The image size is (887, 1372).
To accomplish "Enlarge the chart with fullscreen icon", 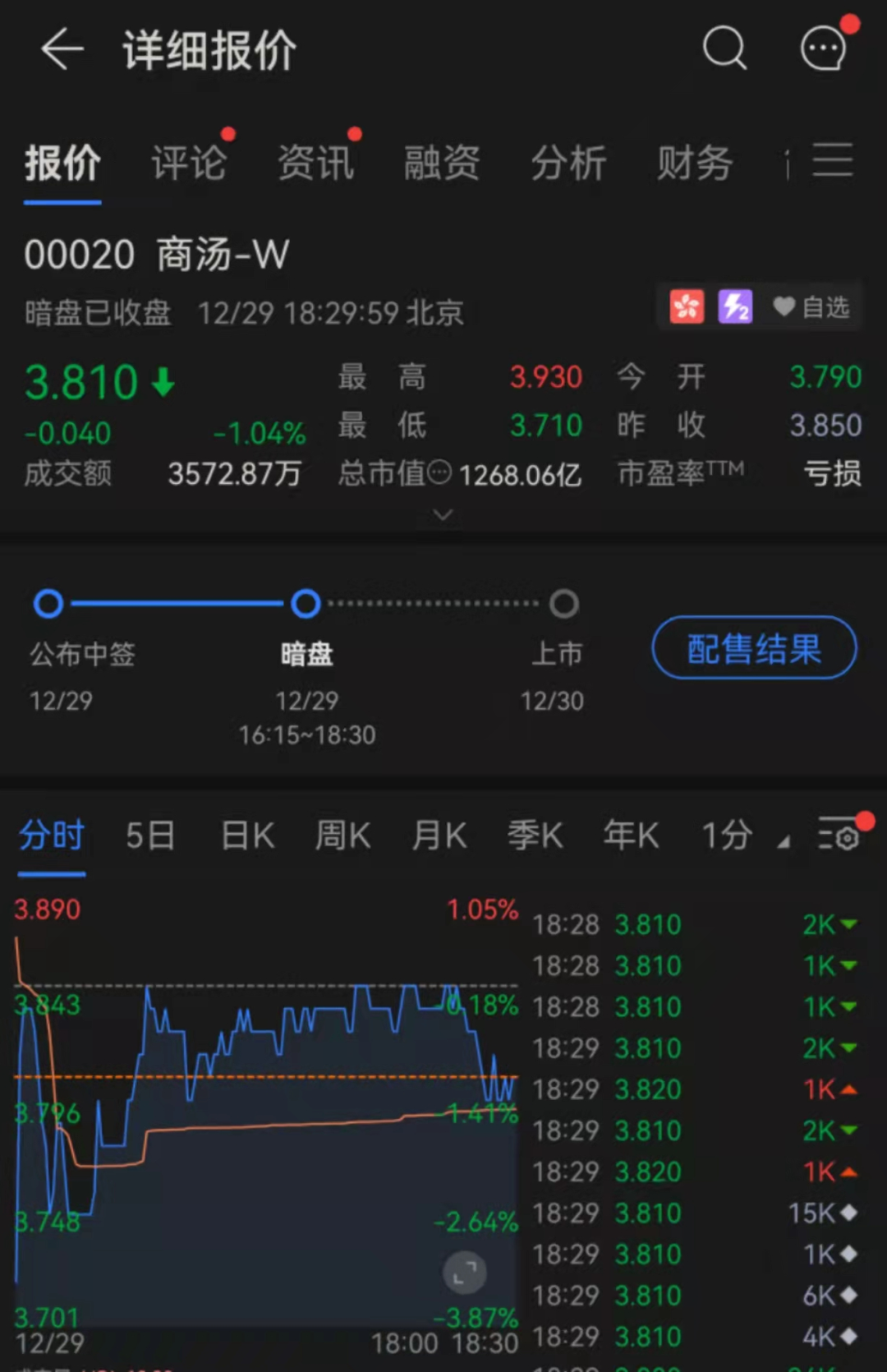I will pyautogui.click(x=465, y=1273).
